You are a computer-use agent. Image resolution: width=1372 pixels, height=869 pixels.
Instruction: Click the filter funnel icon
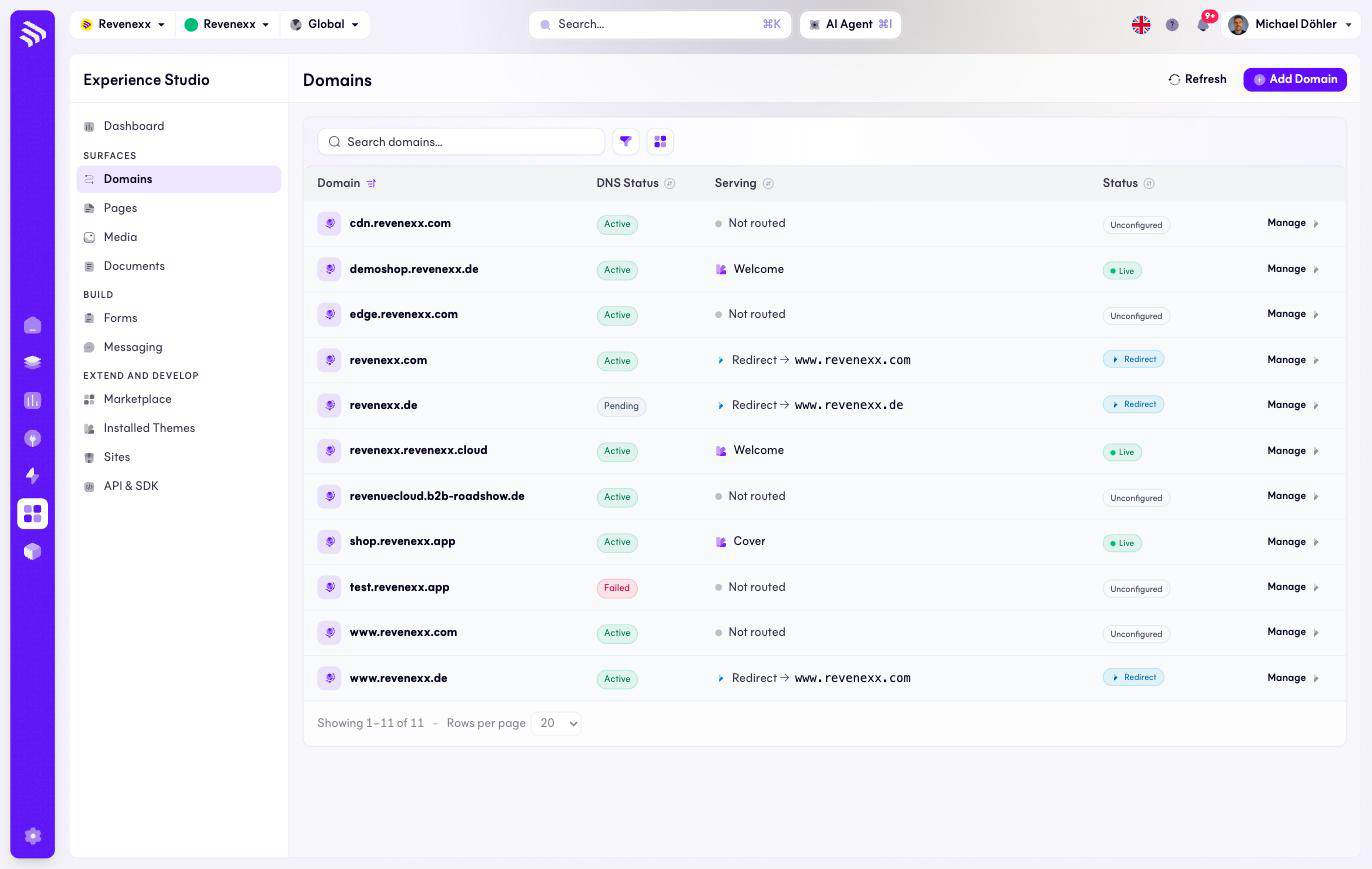click(625, 142)
